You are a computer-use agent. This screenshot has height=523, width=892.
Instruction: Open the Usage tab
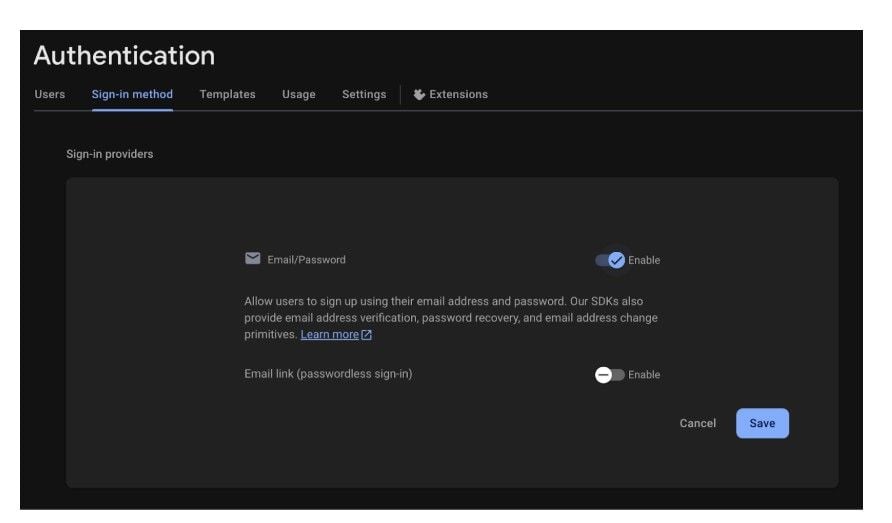pos(299,94)
